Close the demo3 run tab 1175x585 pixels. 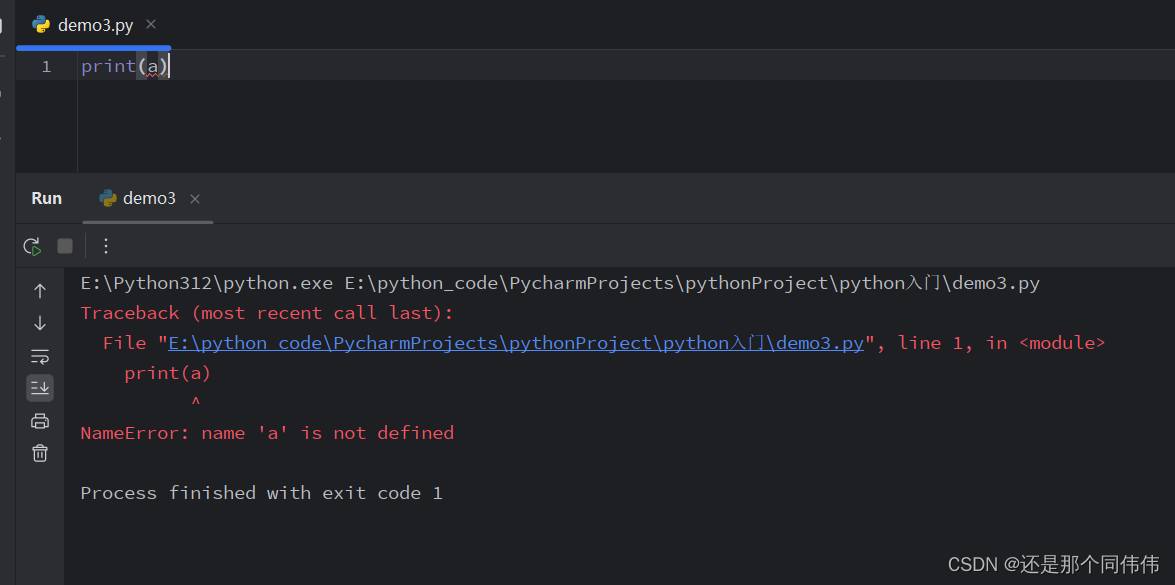click(195, 198)
